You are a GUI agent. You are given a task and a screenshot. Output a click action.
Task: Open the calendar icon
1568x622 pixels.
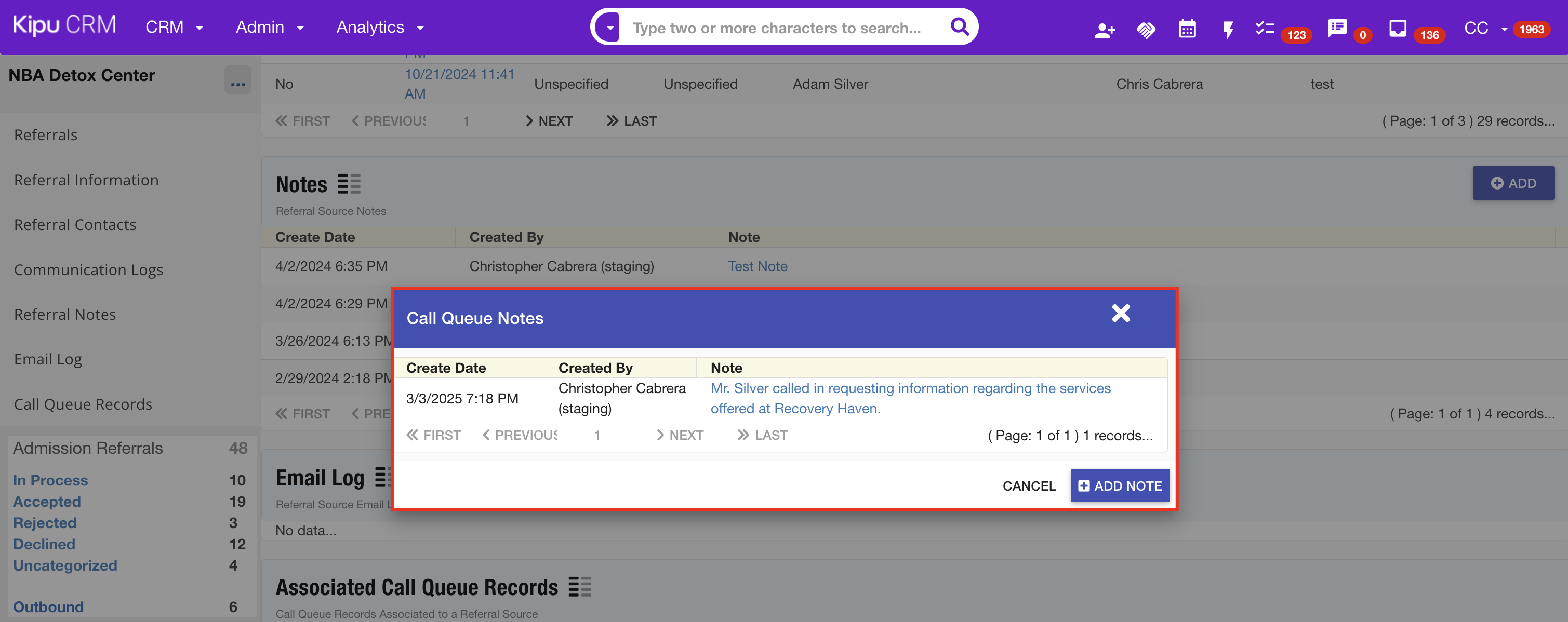1187,29
